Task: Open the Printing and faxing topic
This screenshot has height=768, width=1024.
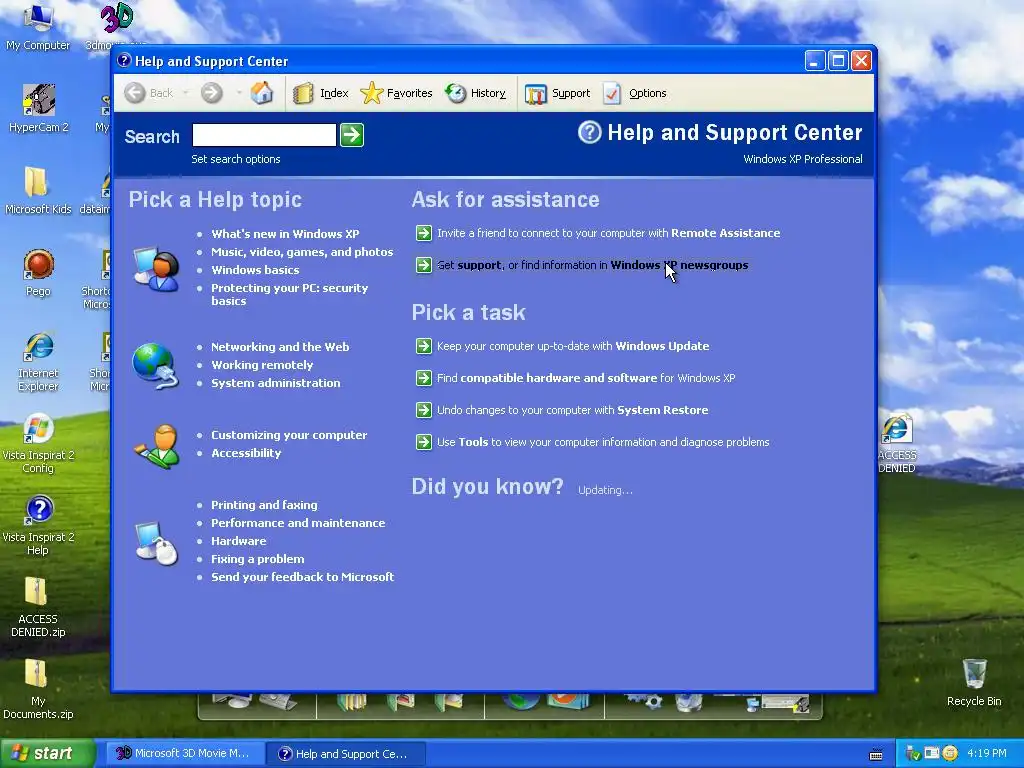Action: point(264,505)
